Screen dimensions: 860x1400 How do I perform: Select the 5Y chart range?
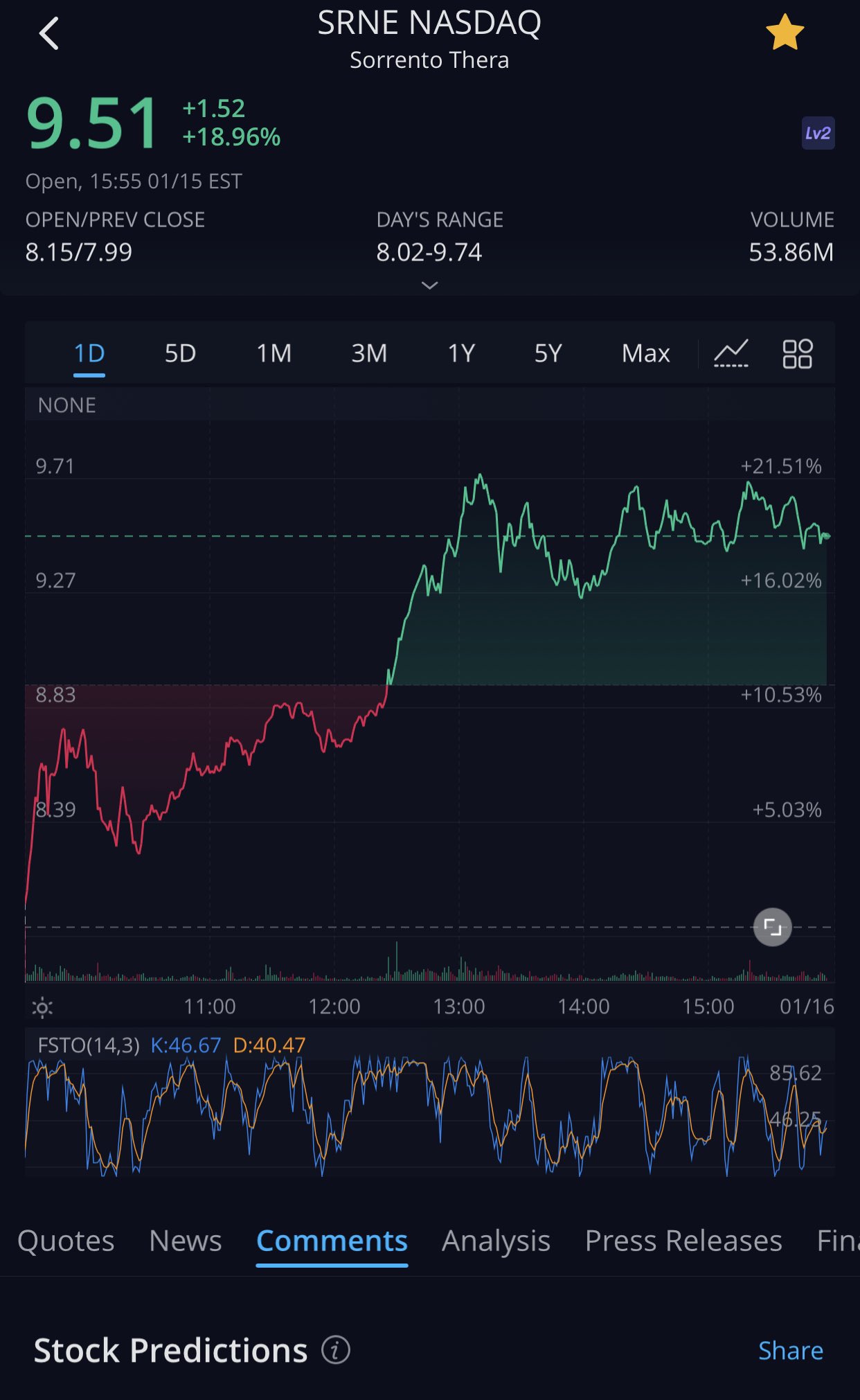pyautogui.click(x=548, y=353)
